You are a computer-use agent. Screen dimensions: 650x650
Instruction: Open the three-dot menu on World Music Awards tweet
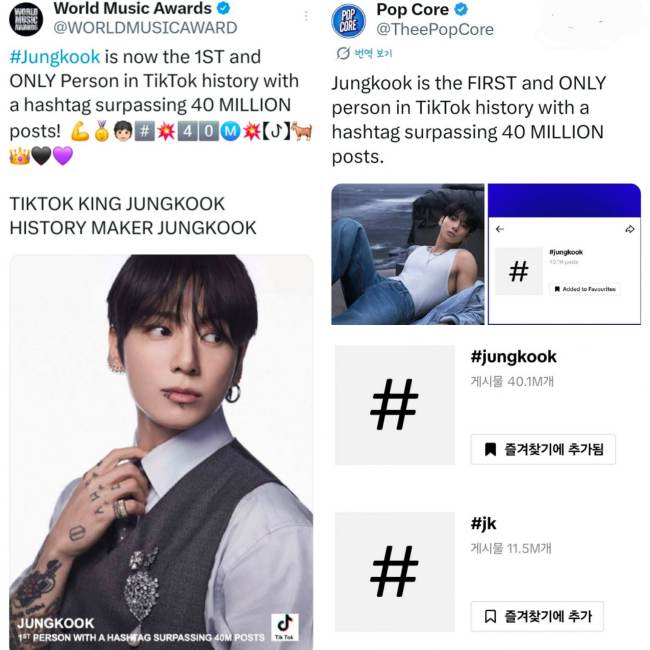[306, 16]
